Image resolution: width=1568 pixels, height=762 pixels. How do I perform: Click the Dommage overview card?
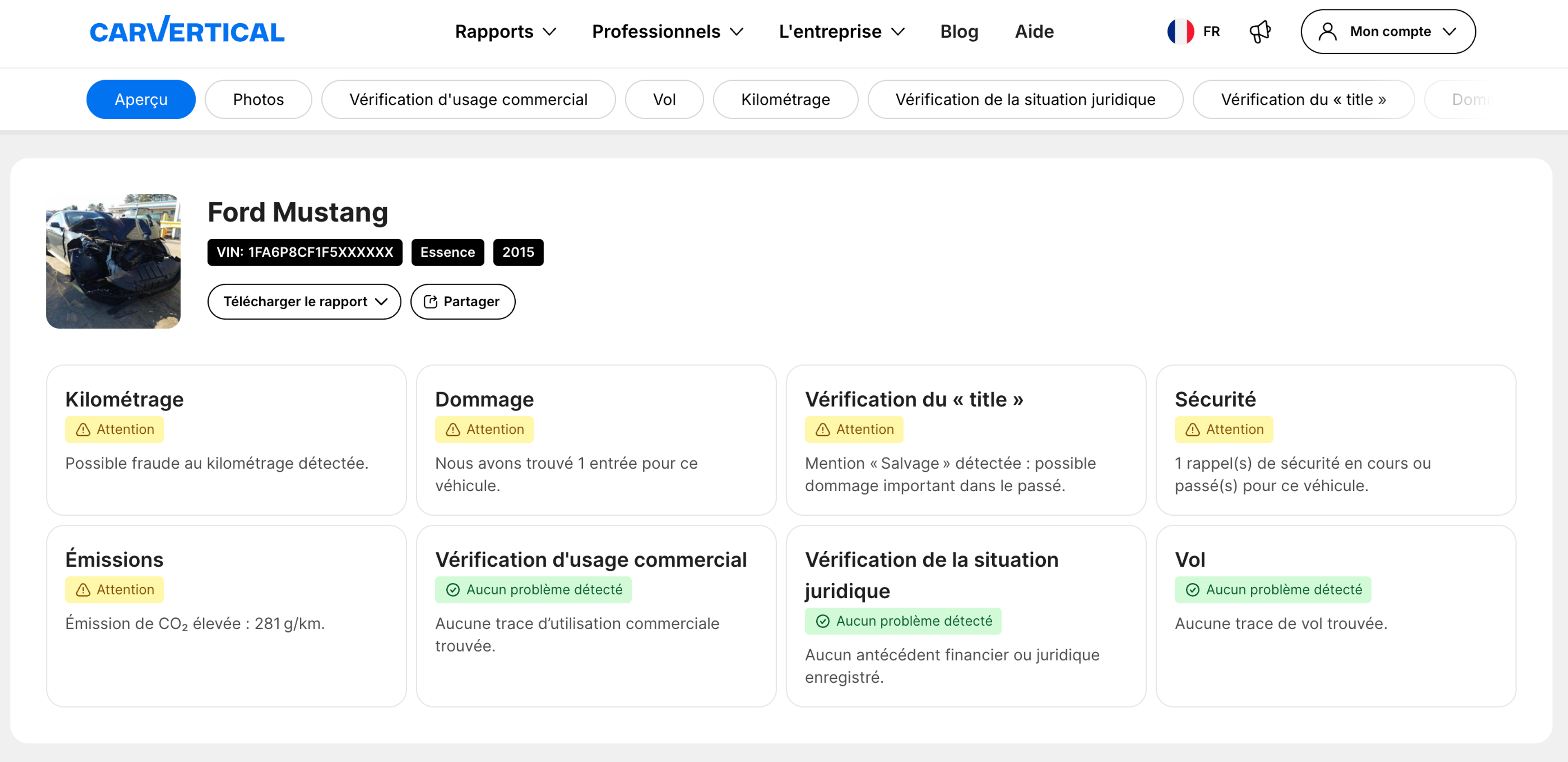595,439
